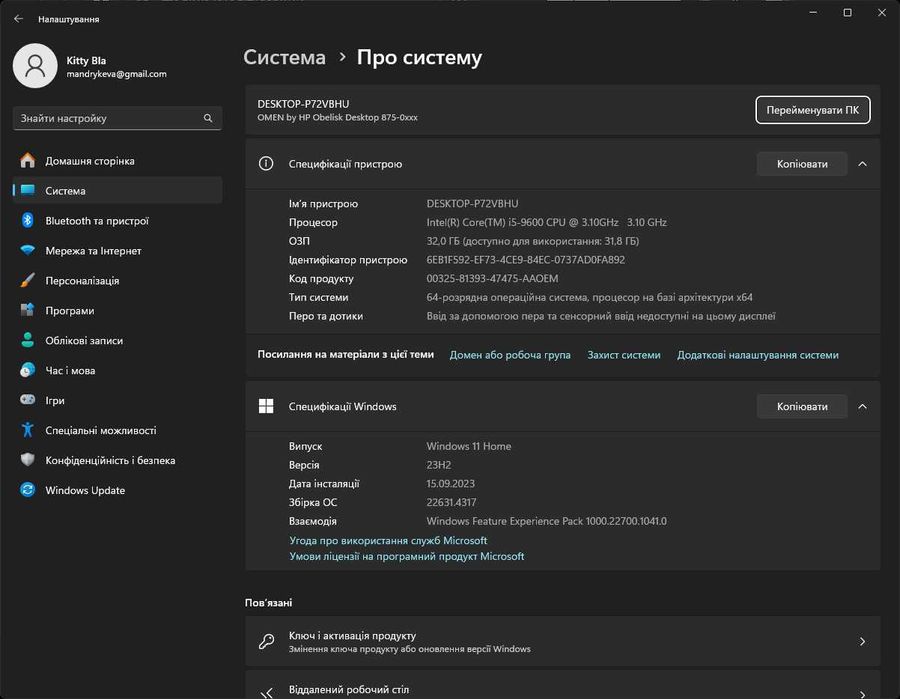Collapse the Специфікації пристрою section
The width and height of the screenshot is (900, 699).
(x=862, y=164)
